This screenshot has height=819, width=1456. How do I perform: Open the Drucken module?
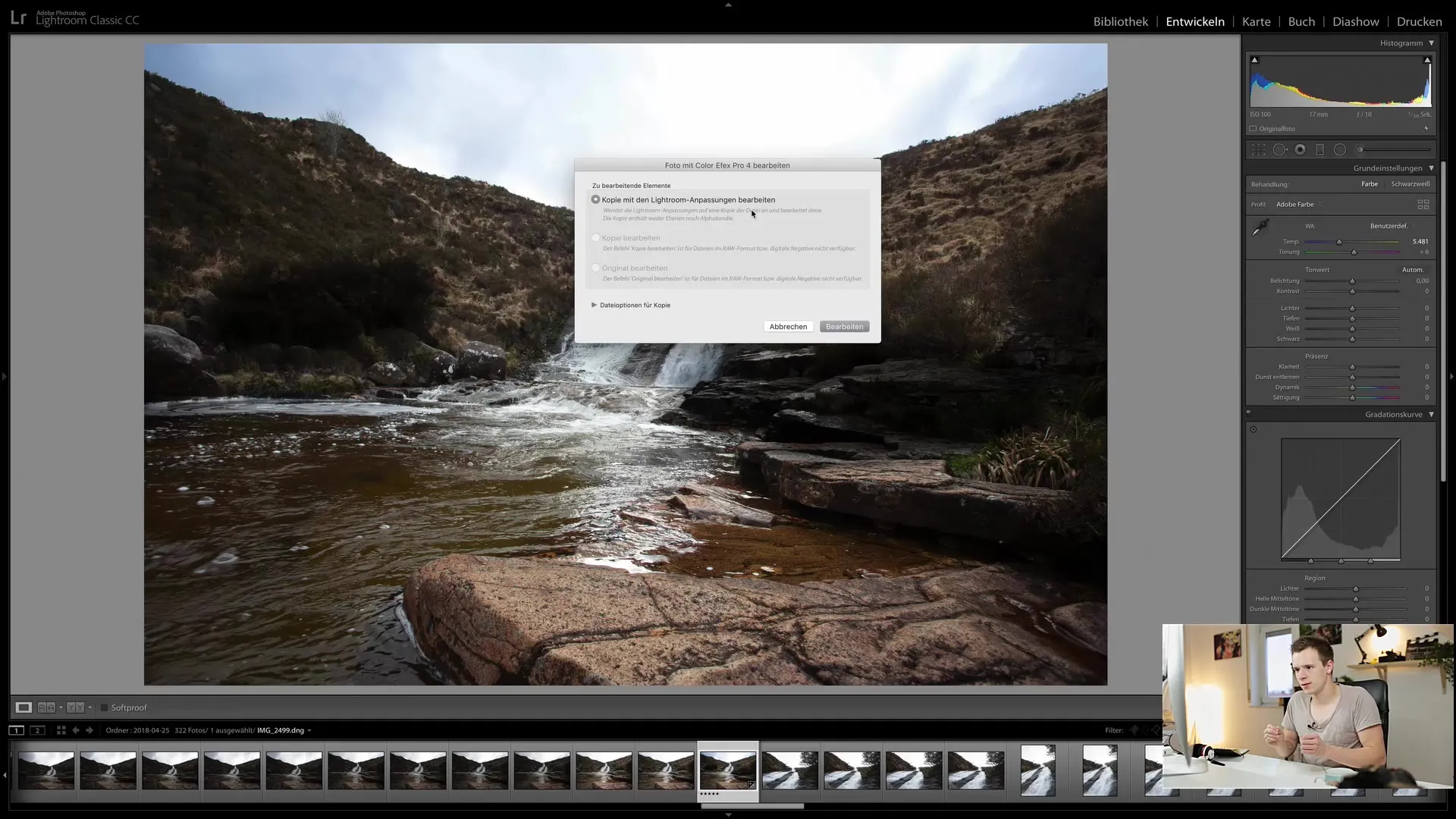[1419, 21]
